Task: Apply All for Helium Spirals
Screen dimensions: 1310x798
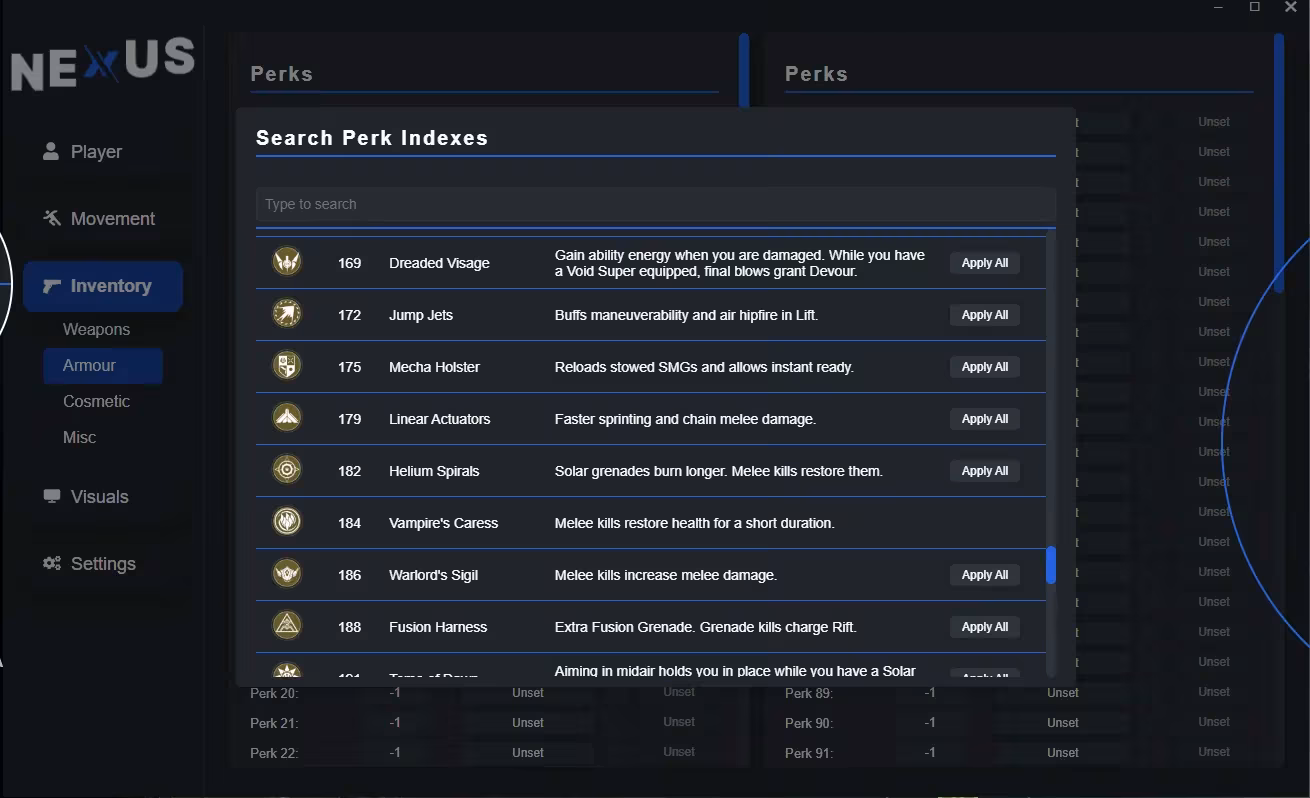Action: coord(985,471)
